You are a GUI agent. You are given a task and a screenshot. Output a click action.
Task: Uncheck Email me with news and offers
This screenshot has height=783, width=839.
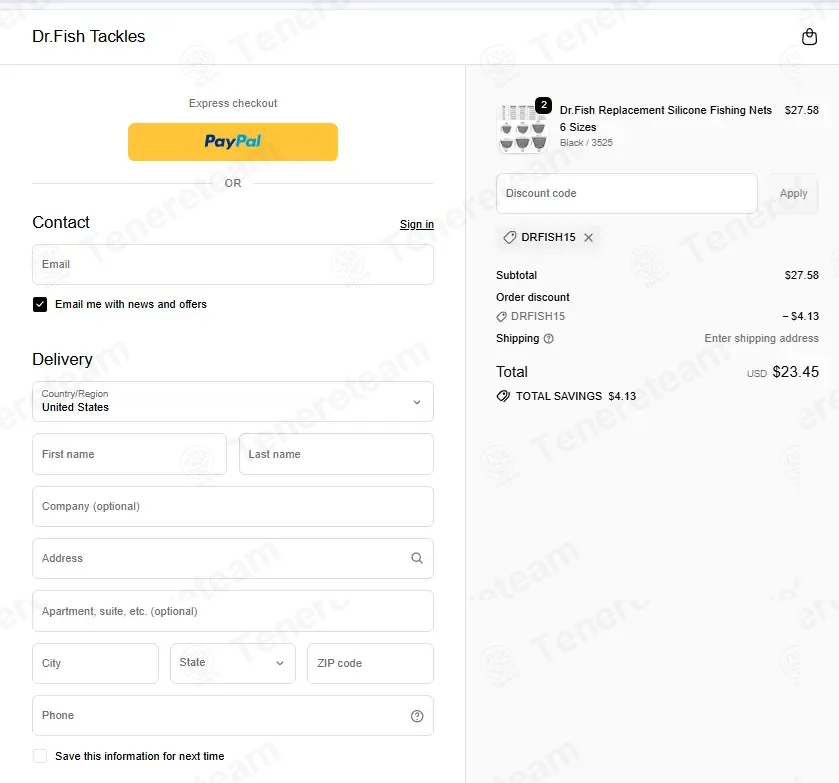coord(40,305)
